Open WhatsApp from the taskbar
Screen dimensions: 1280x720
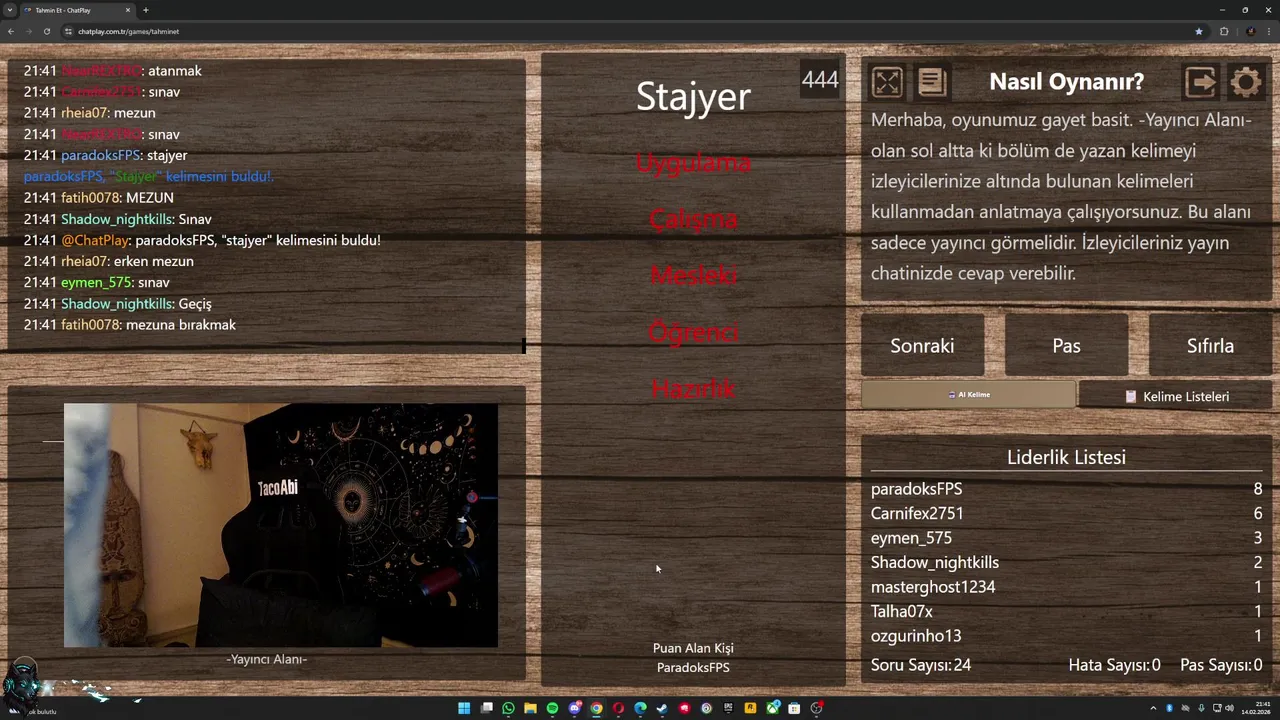coord(508,708)
